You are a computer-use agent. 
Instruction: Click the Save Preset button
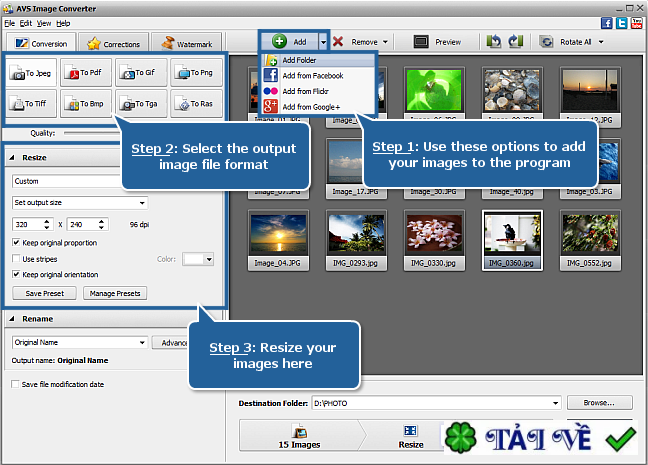click(x=45, y=293)
